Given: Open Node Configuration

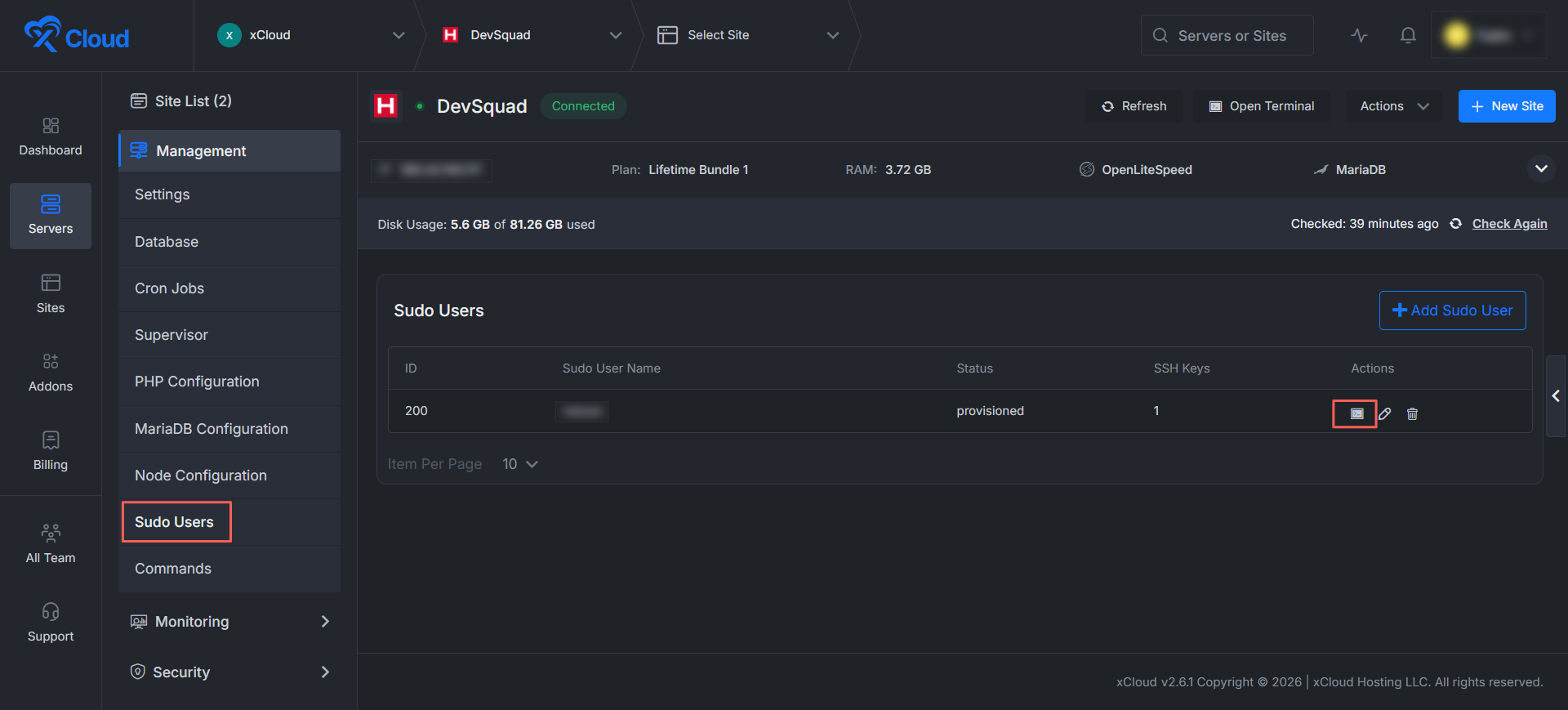Looking at the screenshot, I should point(229,476).
